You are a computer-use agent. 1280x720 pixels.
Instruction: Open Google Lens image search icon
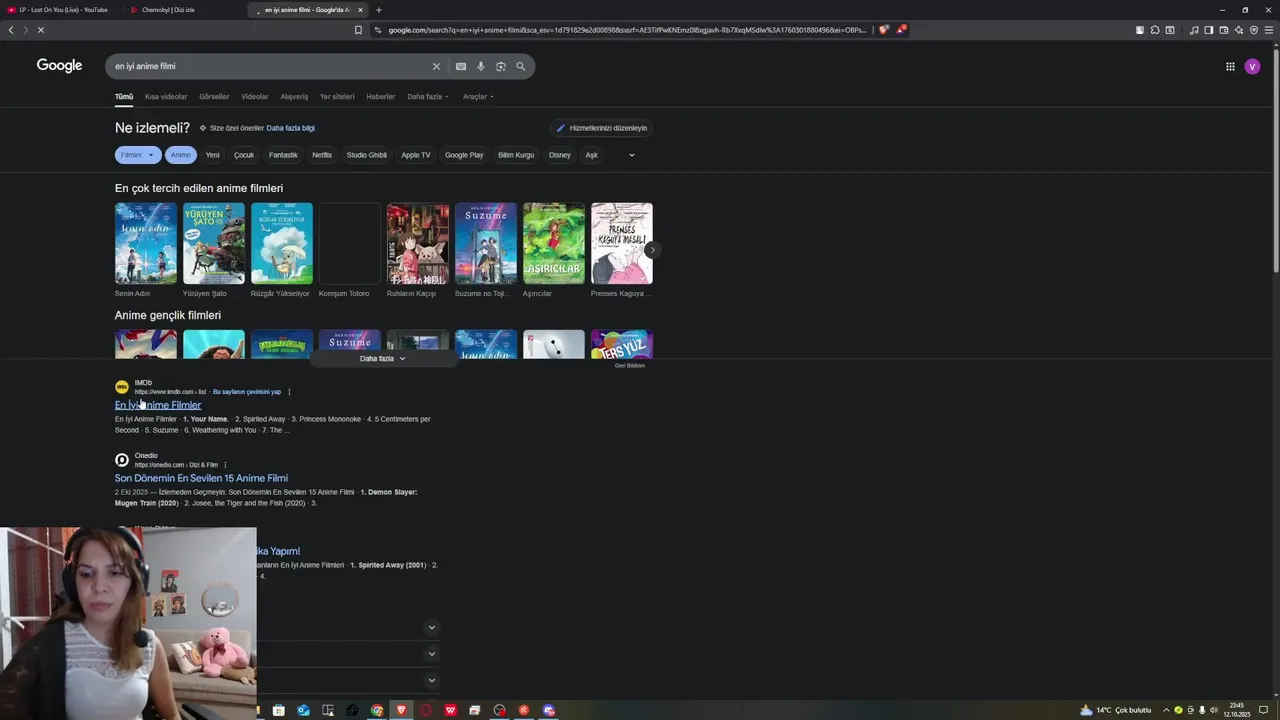pos(501,67)
